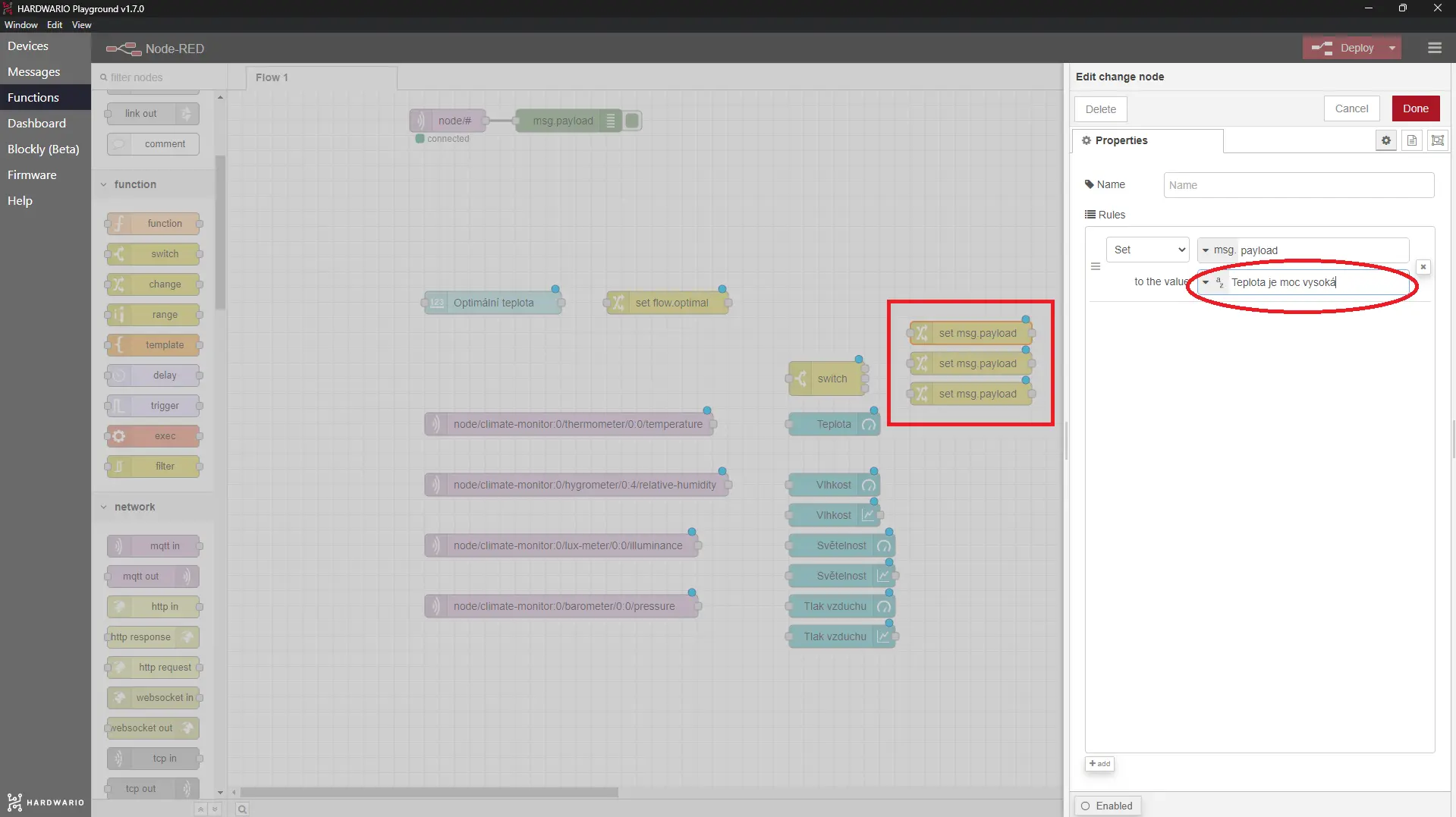Toggle the Enabled state of the node

[1107, 806]
